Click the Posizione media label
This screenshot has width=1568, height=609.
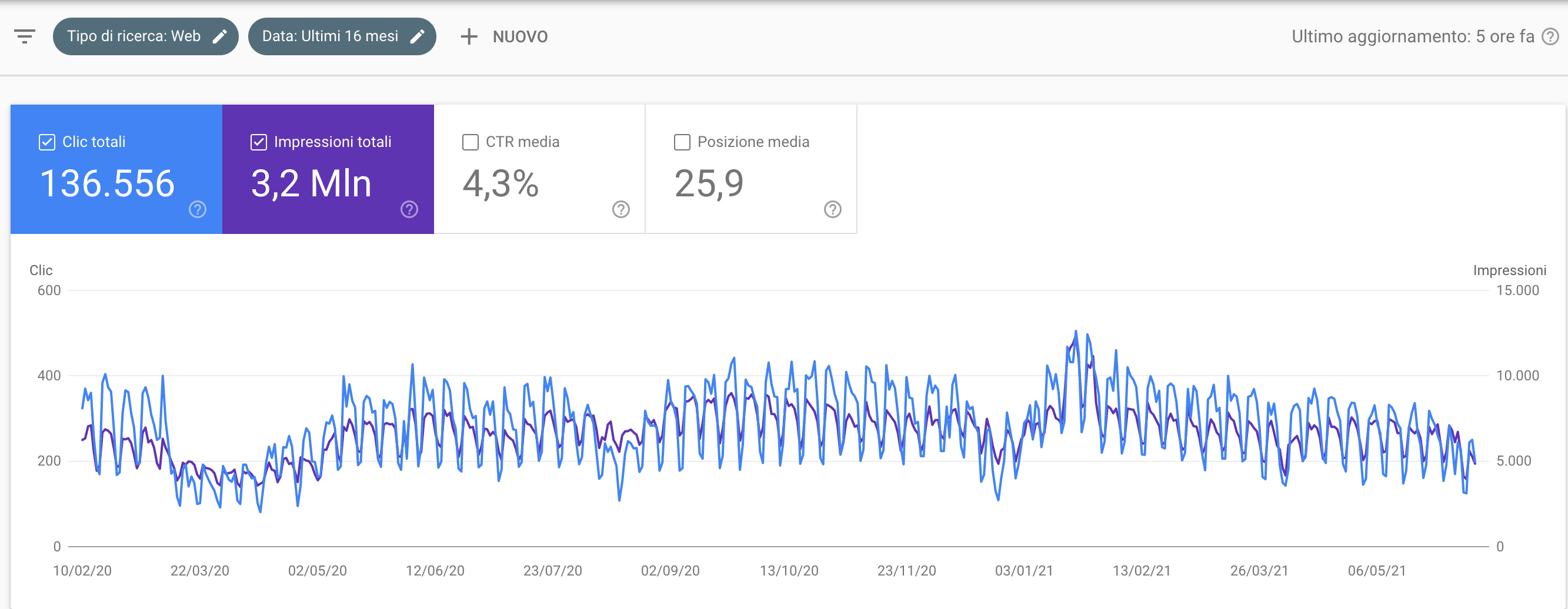coord(753,142)
